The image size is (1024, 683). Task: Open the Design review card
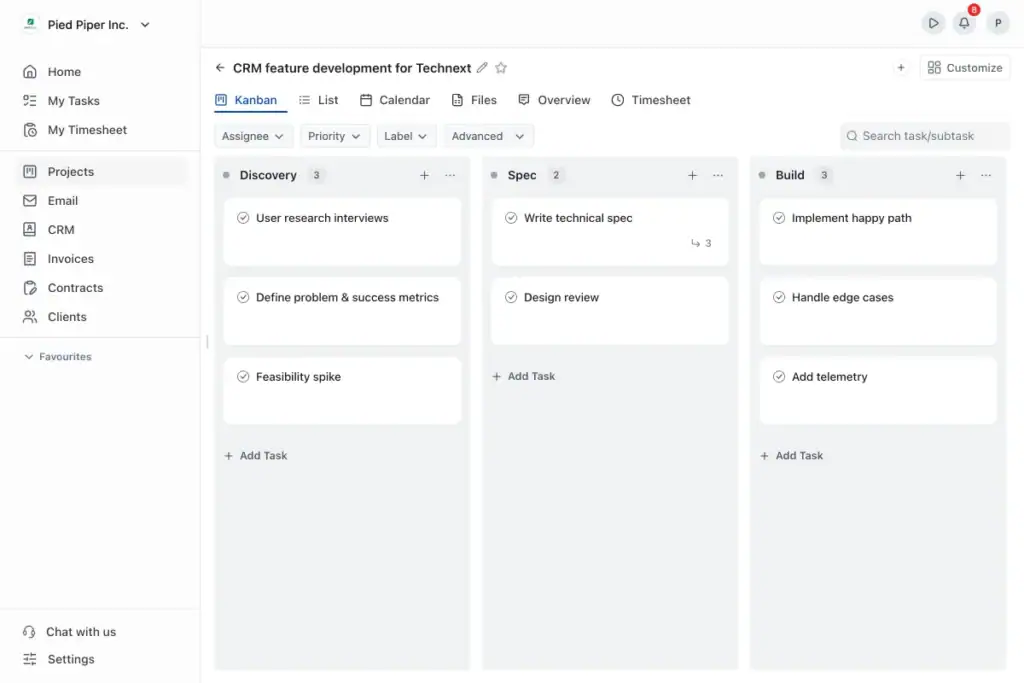[x=610, y=311]
